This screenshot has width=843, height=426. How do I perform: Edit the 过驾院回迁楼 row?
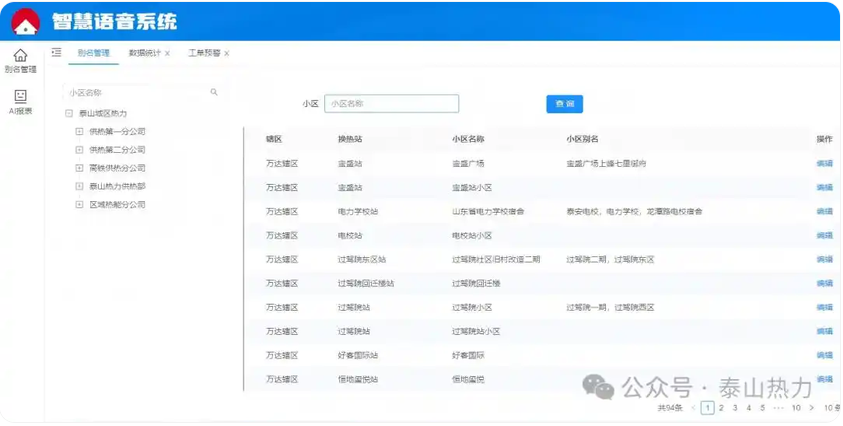(x=824, y=283)
